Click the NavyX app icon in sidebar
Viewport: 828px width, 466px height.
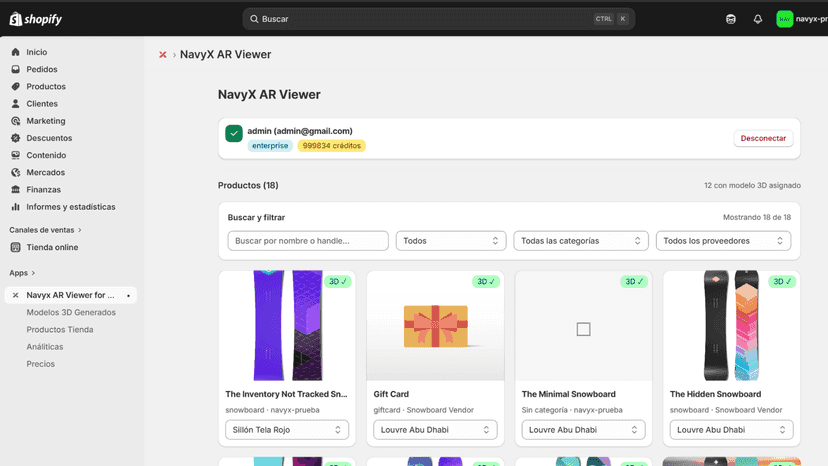point(15,295)
